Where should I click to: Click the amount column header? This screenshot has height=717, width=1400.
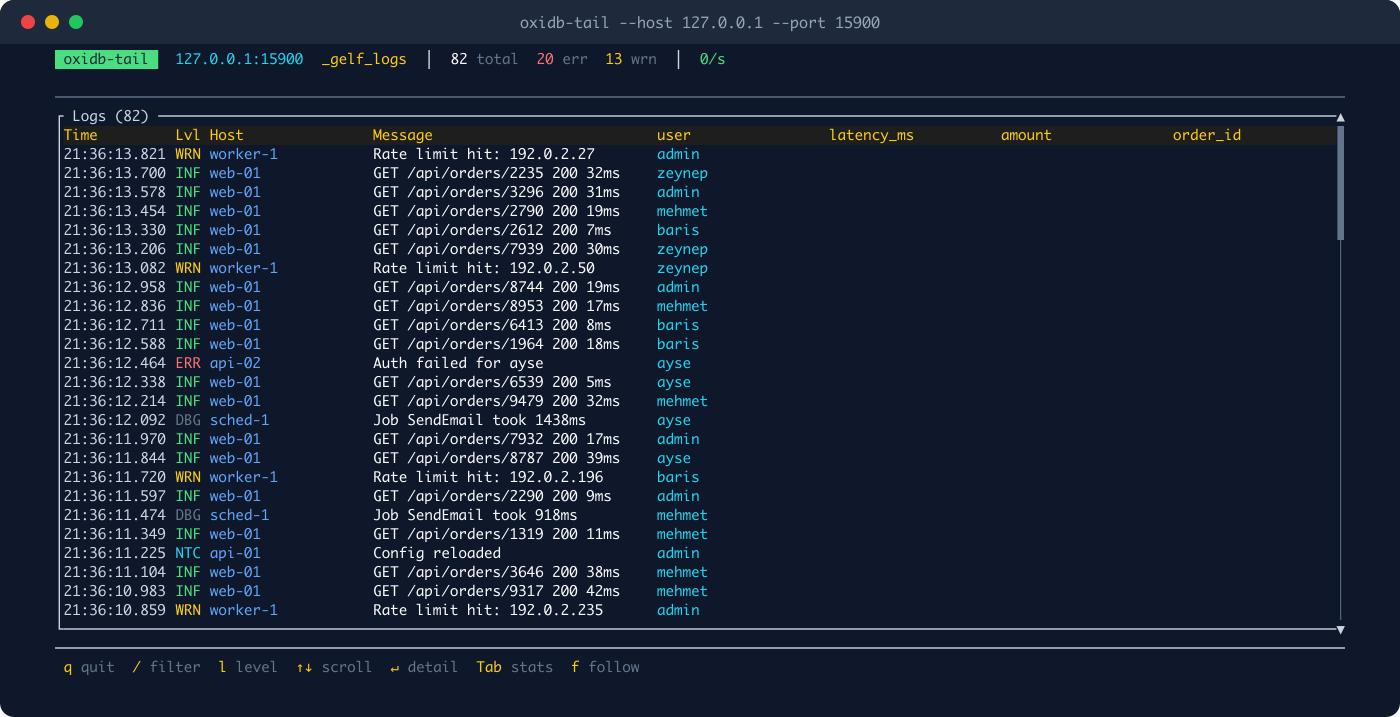[x=1026, y=135]
